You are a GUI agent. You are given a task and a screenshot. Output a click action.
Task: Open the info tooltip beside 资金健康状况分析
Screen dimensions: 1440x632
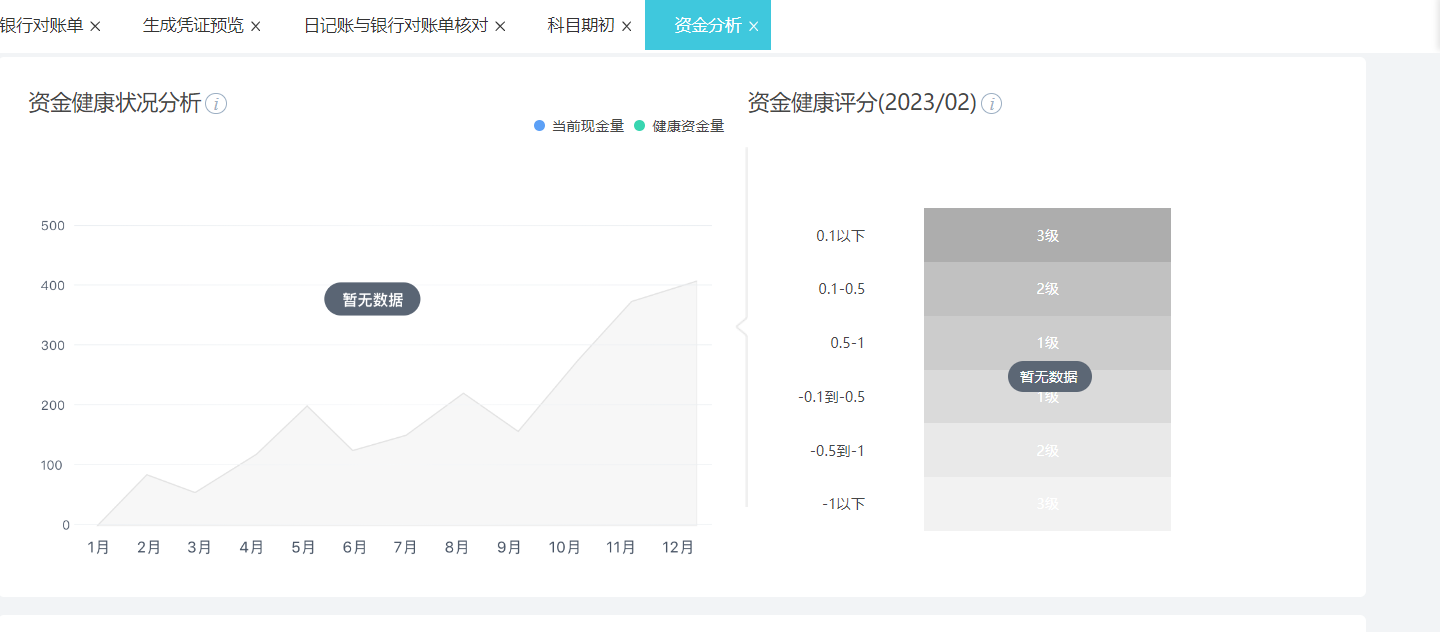tap(217, 103)
